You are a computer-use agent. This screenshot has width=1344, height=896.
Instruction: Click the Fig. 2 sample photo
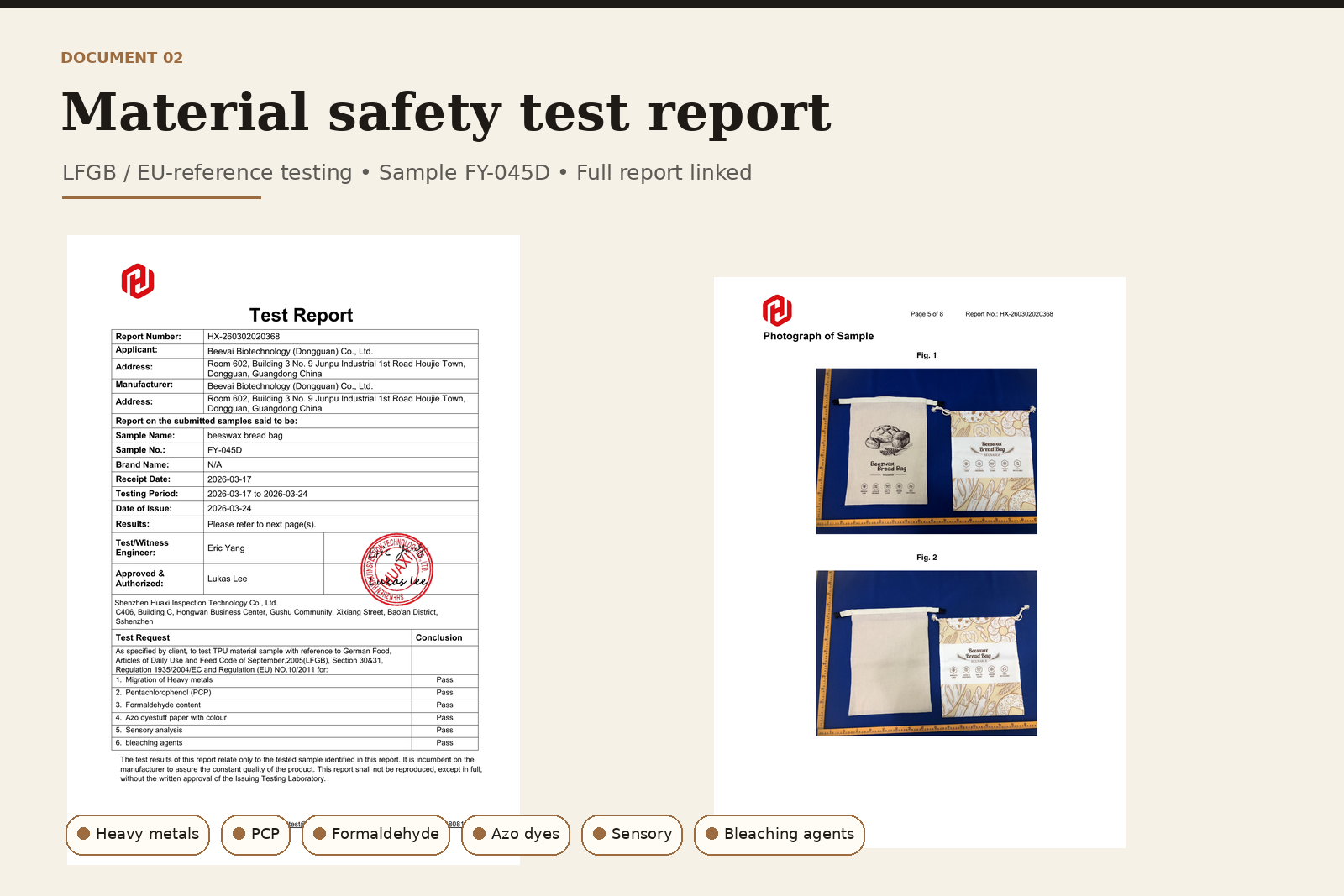(x=927, y=653)
